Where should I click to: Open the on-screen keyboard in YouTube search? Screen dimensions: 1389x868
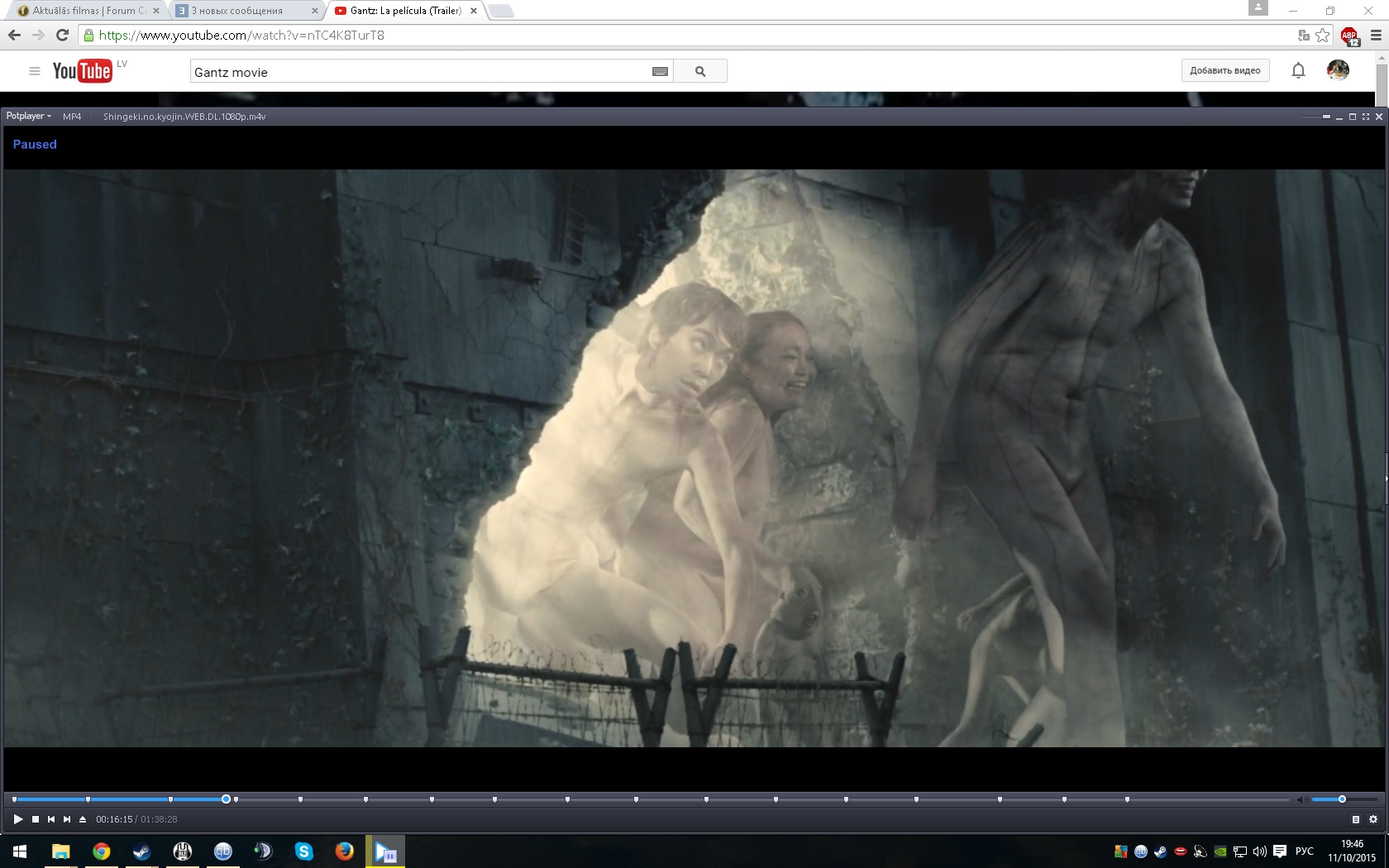coord(660,72)
